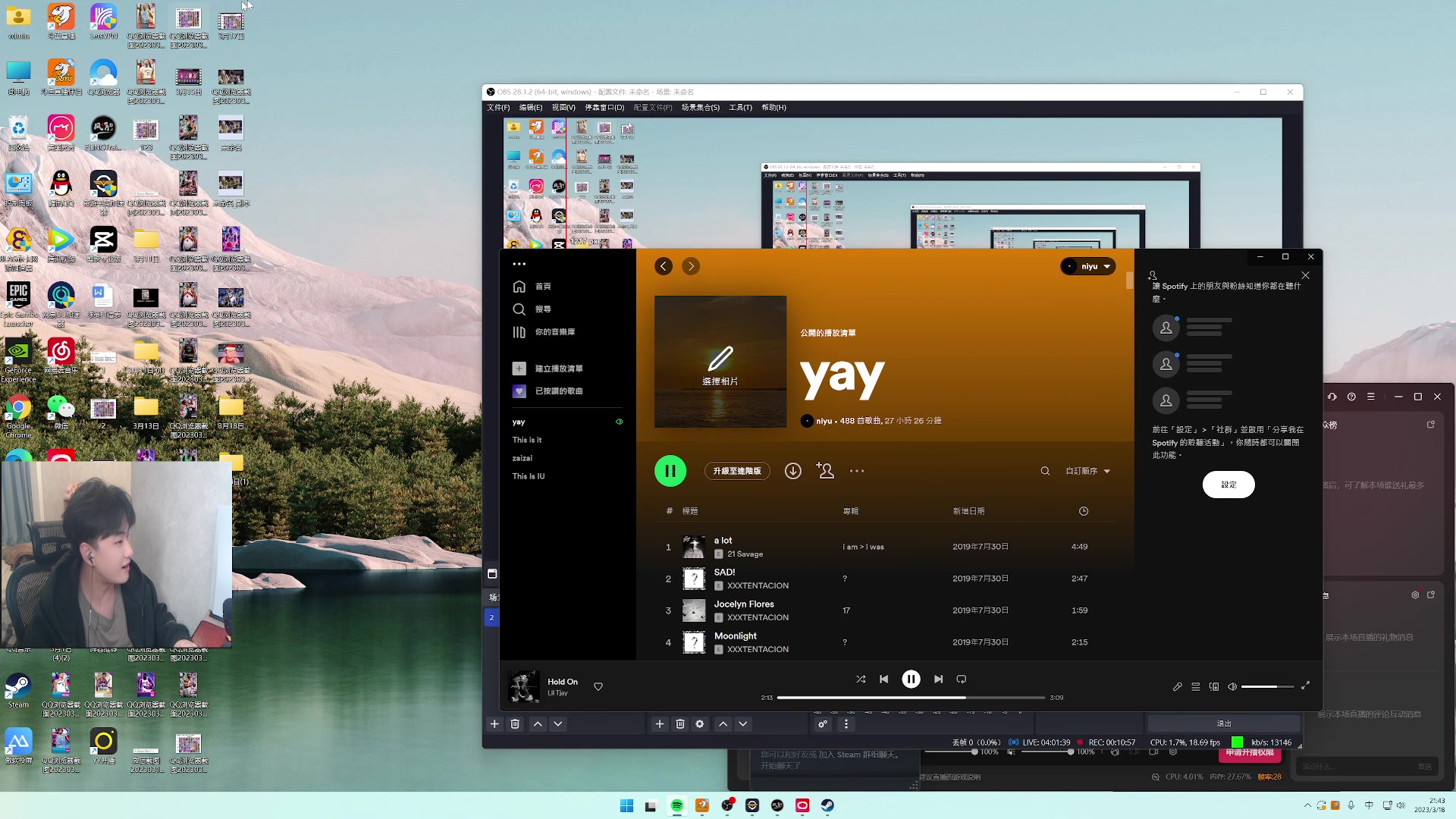Close the Spotify friend activity panel

(x=1305, y=275)
